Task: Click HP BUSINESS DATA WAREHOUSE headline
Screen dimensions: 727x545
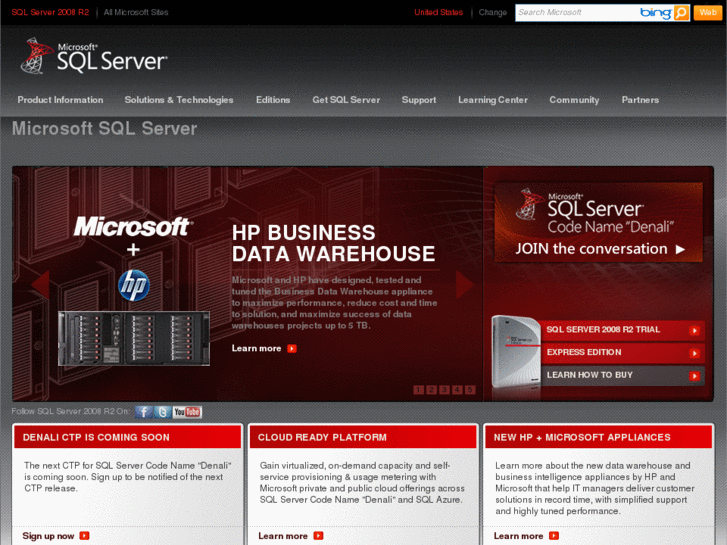Action: pyautogui.click(x=333, y=244)
